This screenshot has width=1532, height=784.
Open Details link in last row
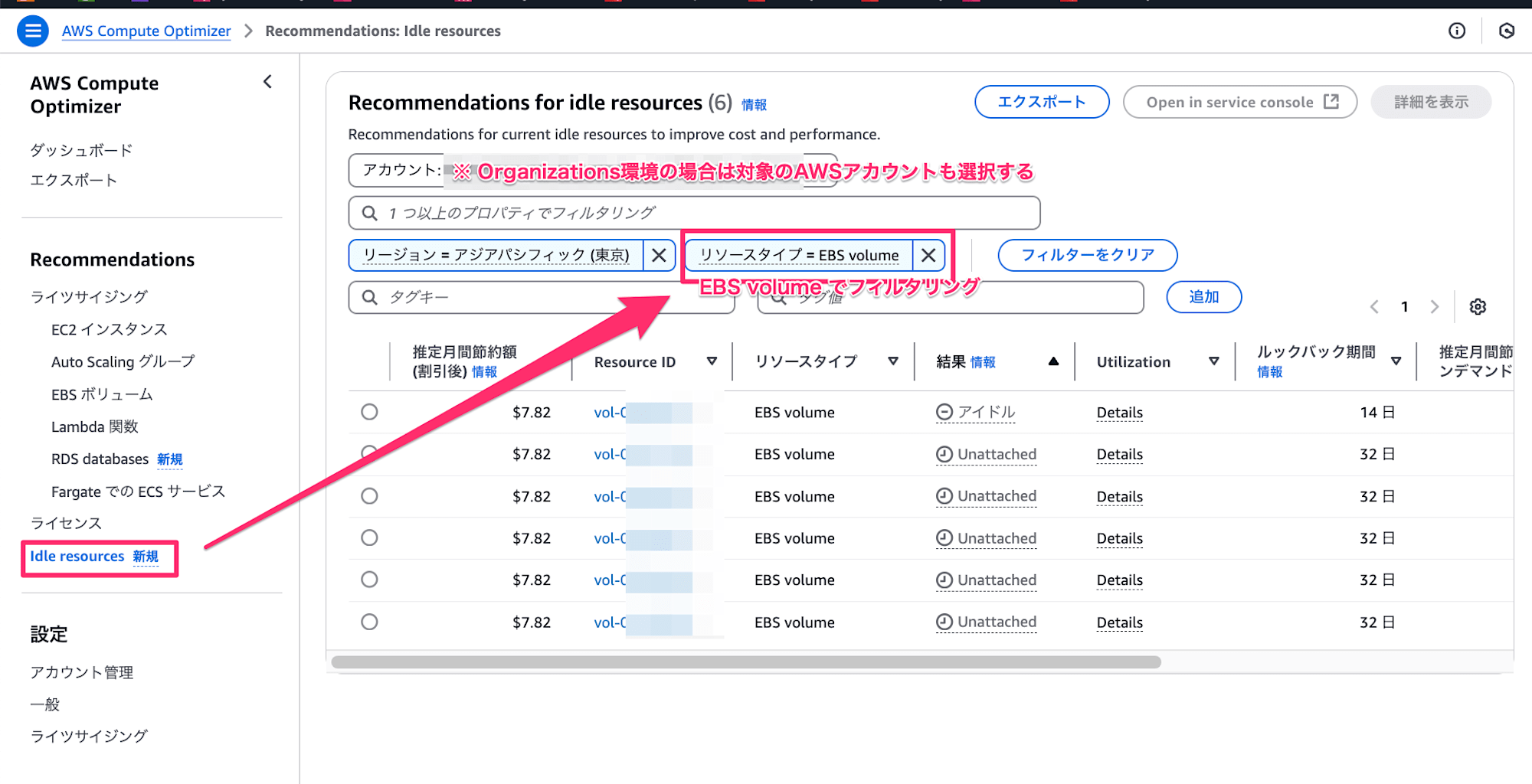(x=1120, y=622)
